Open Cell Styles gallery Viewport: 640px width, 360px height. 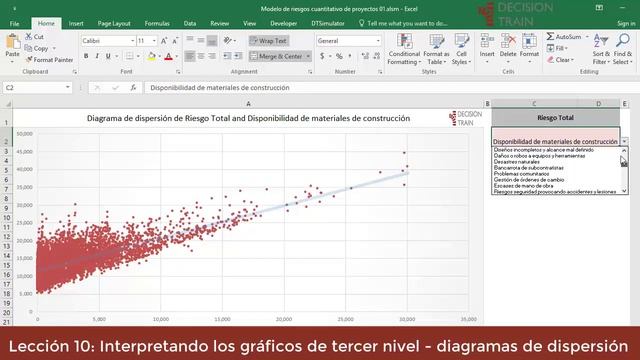(x=461, y=49)
